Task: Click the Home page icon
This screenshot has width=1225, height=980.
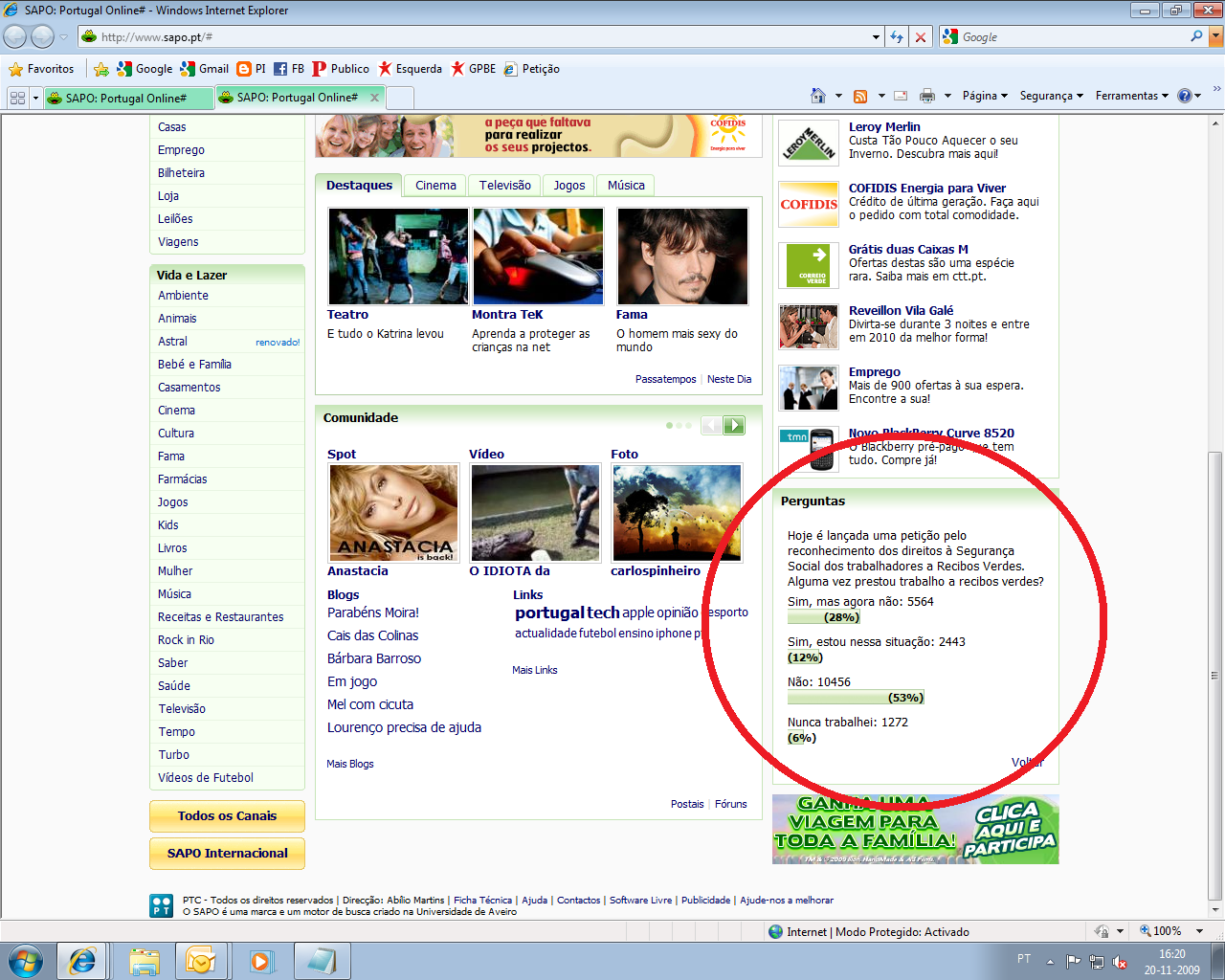Action: (x=818, y=96)
